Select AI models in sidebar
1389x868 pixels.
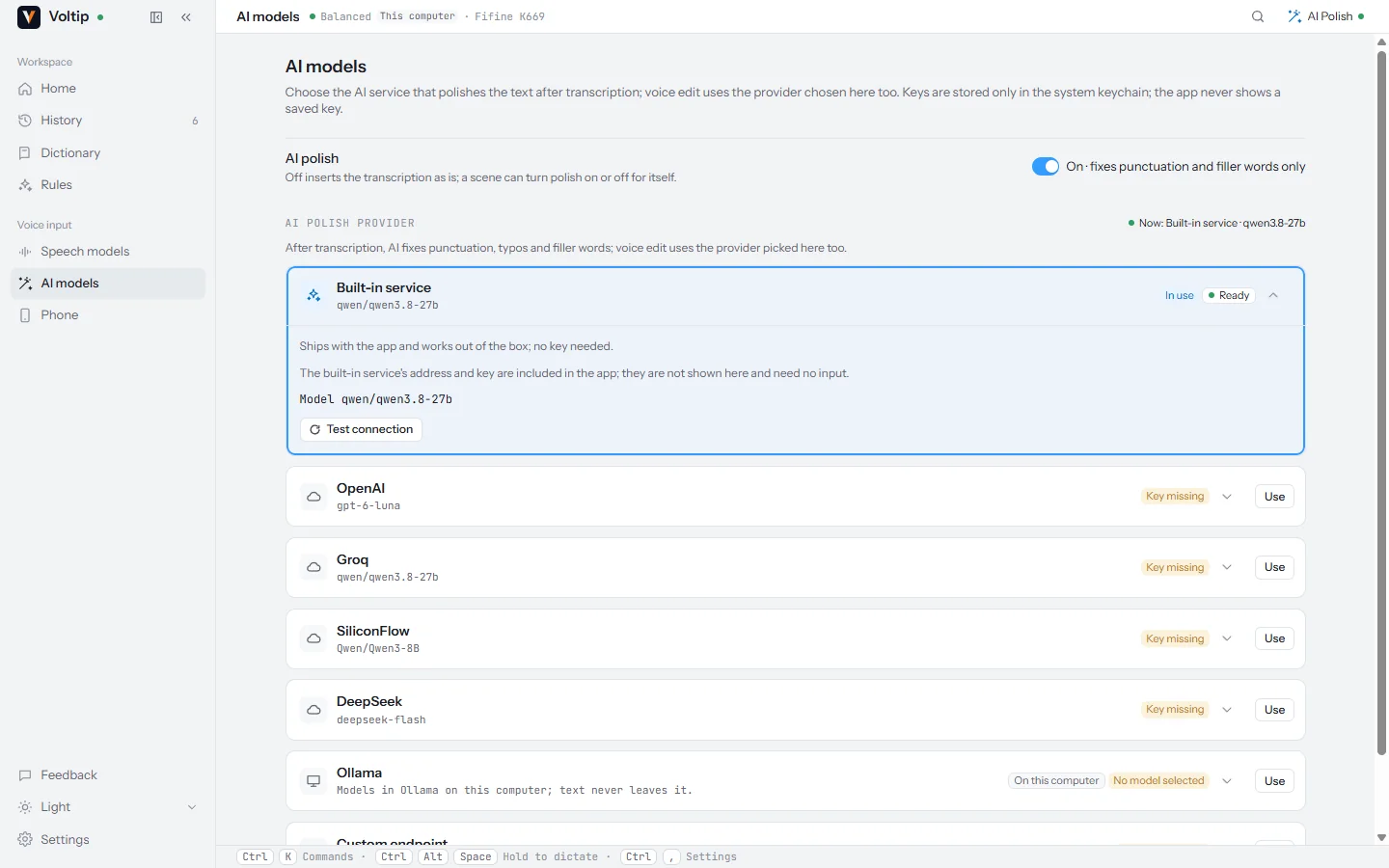coord(108,284)
